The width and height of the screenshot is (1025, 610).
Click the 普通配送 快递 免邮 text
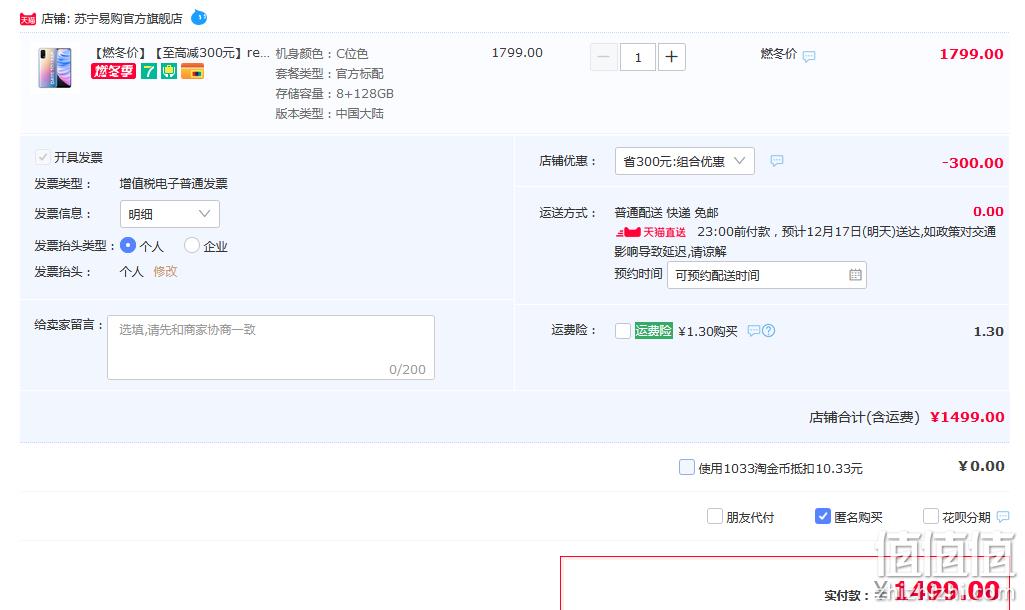pos(666,212)
